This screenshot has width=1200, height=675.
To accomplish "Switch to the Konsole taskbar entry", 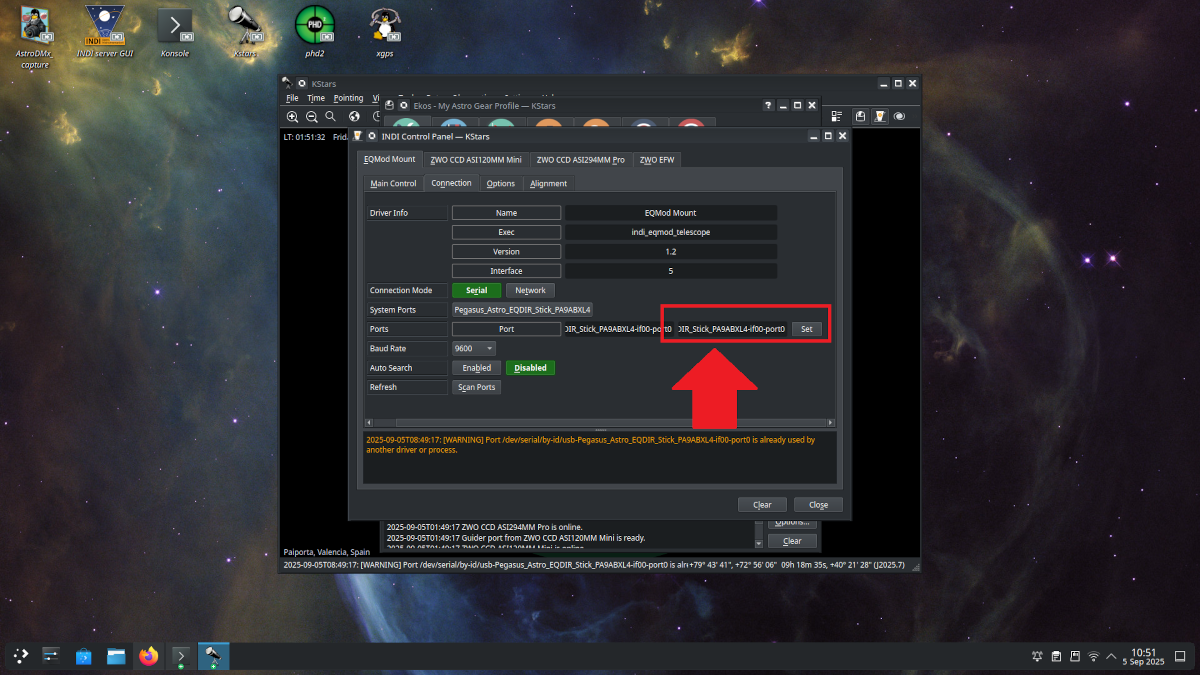I will (181, 656).
